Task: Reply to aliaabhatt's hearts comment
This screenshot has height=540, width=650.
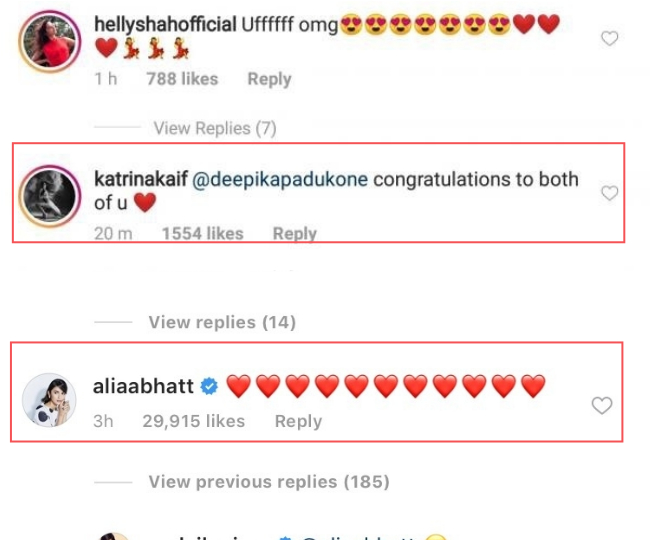Action: click(x=298, y=421)
